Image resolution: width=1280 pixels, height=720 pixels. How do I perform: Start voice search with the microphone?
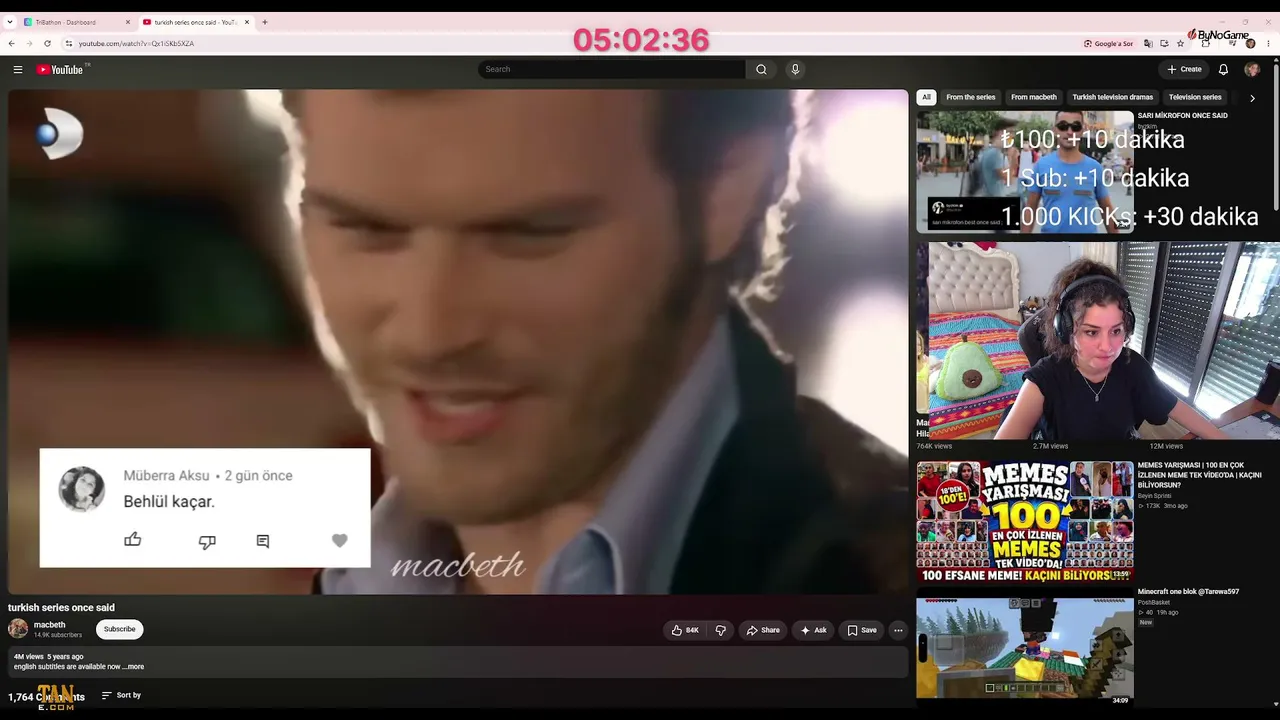click(795, 69)
